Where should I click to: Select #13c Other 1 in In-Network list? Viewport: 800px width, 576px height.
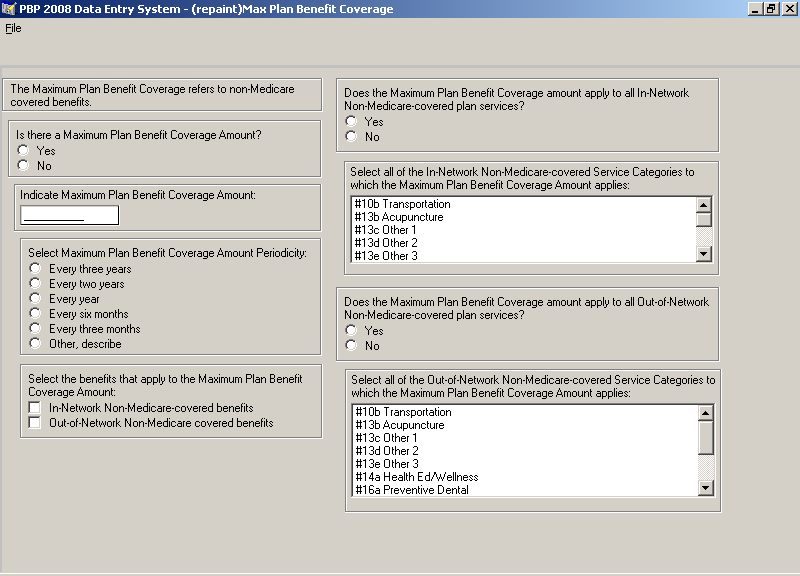pyautogui.click(x=524, y=230)
